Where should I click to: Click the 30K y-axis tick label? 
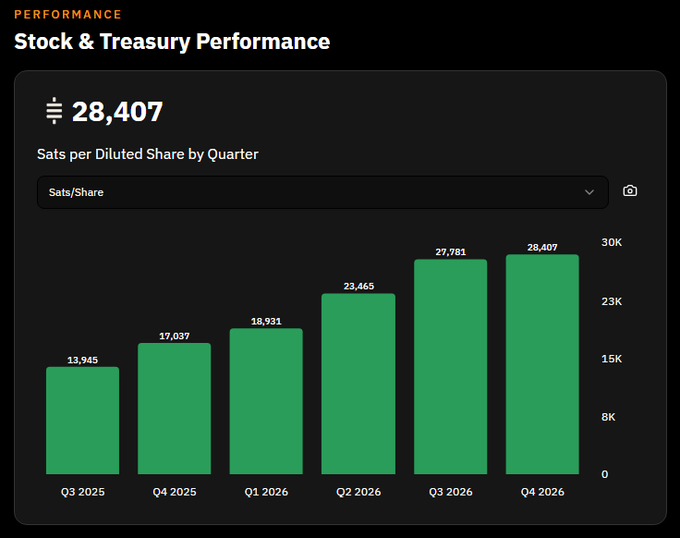(611, 242)
